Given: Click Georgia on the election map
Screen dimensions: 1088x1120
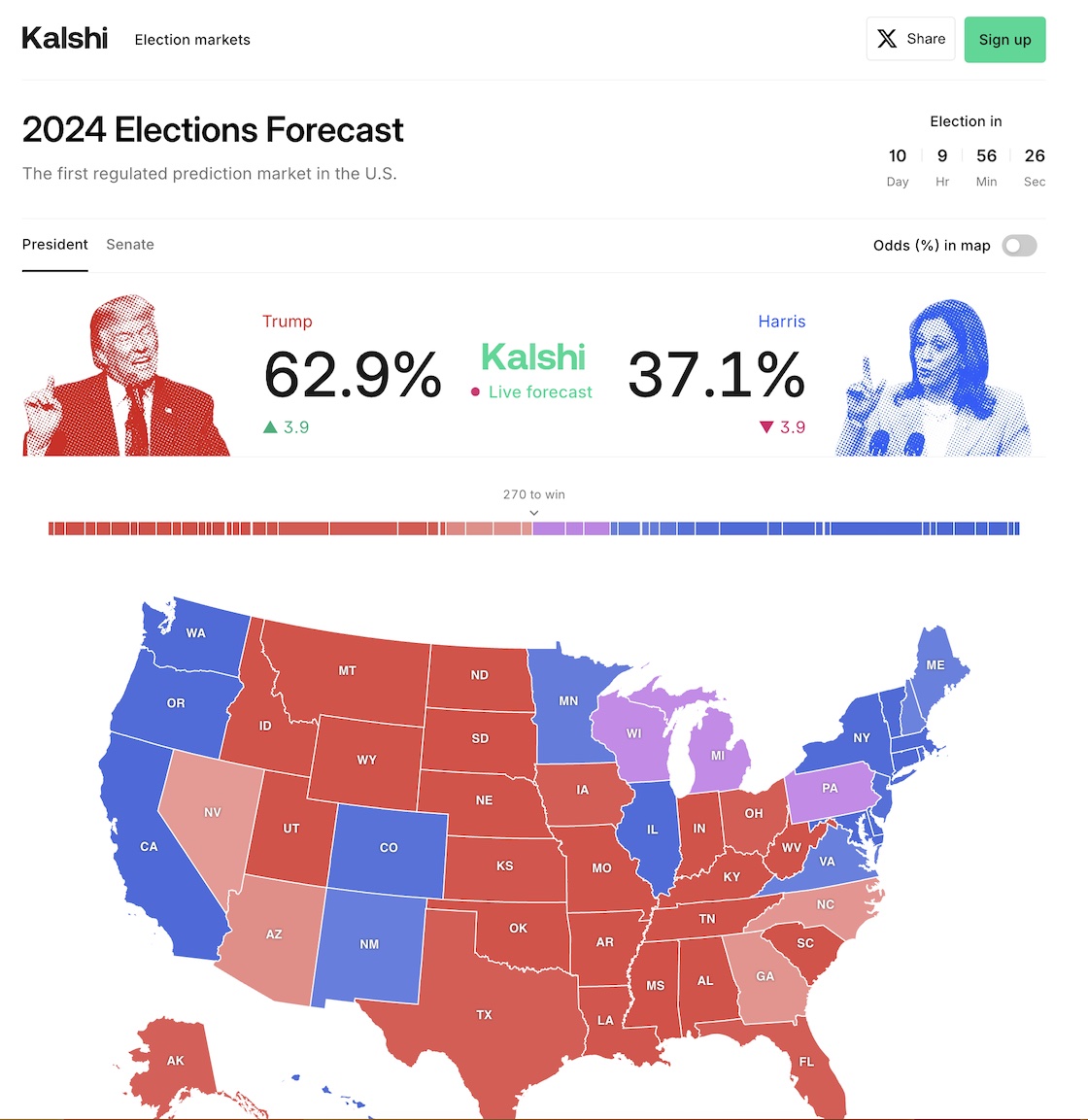Looking at the screenshot, I should [765, 976].
